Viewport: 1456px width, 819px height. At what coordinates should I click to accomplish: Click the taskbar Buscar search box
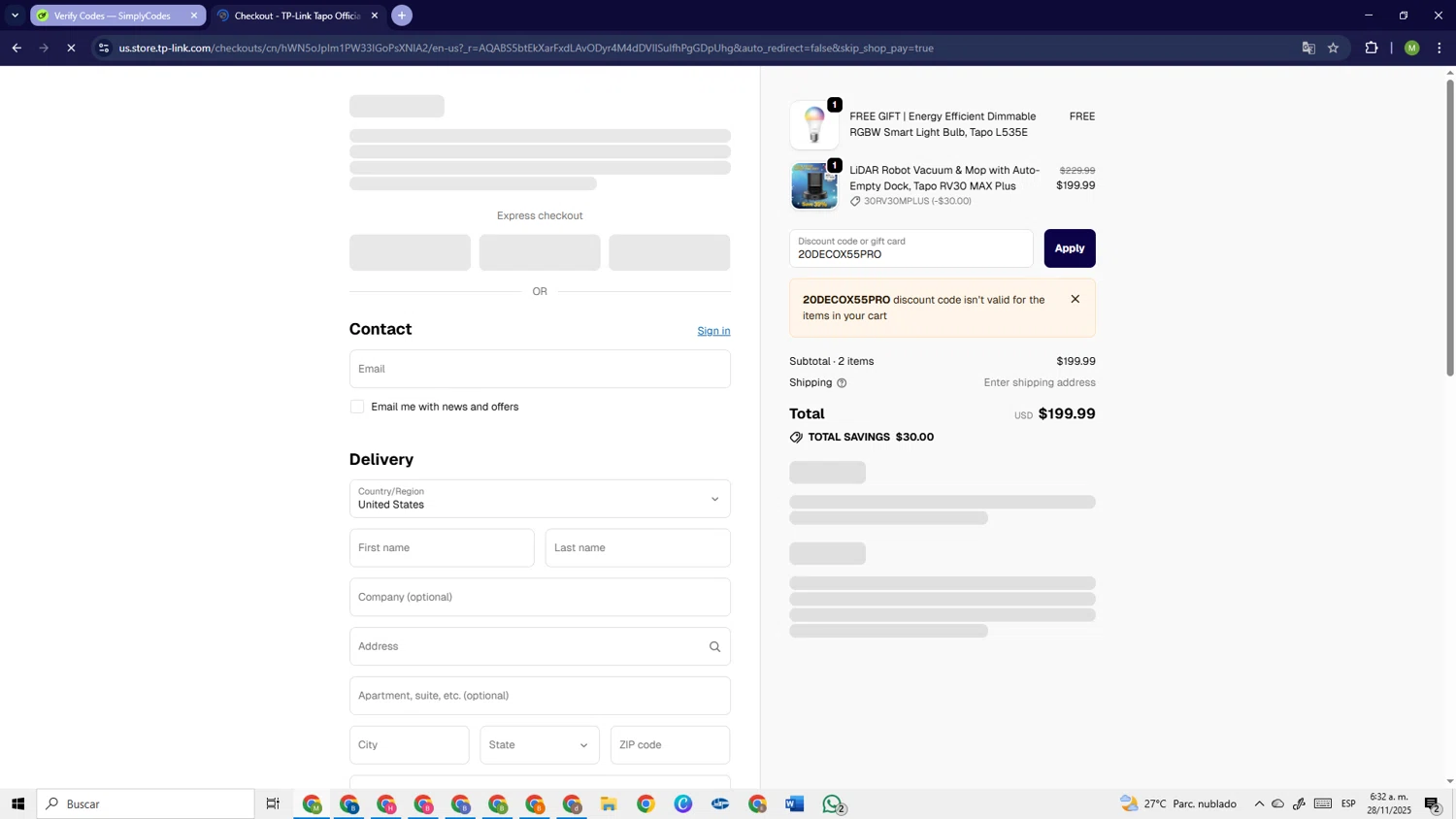click(146, 803)
